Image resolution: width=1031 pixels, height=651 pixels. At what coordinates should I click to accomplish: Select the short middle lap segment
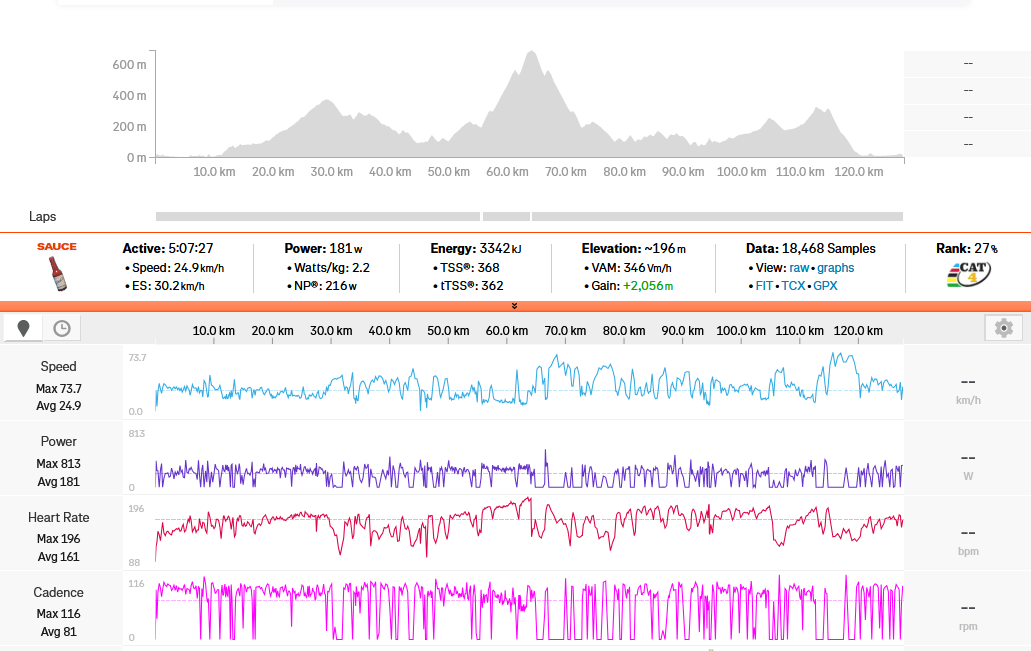click(506, 216)
